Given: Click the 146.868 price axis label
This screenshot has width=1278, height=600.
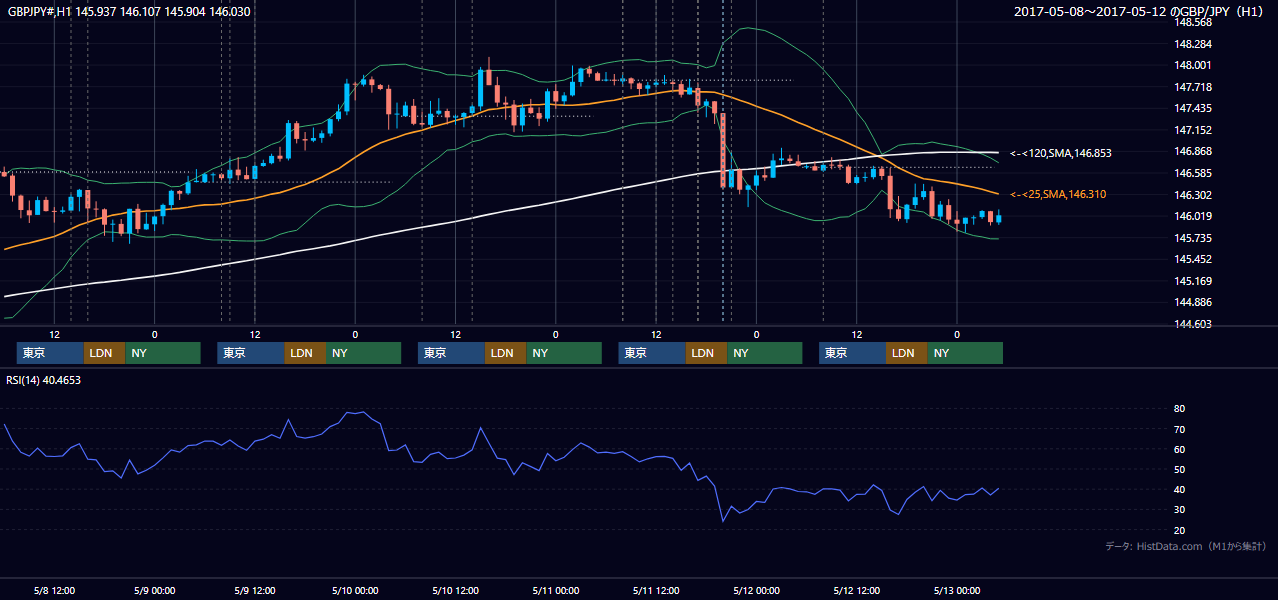Looking at the screenshot, I should [1192, 151].
